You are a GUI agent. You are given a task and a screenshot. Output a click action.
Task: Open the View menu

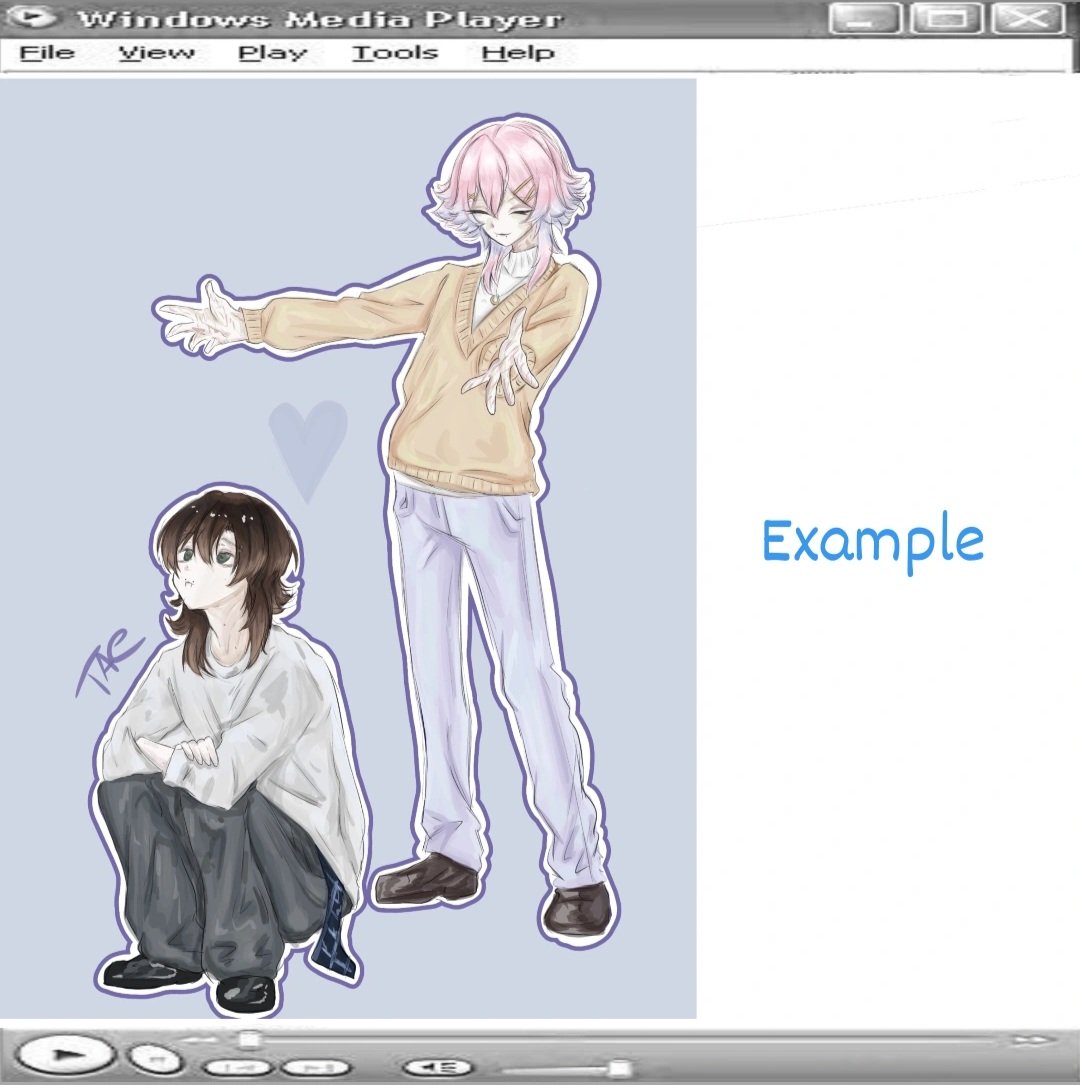pyautogui.click(x=156, y=53)
